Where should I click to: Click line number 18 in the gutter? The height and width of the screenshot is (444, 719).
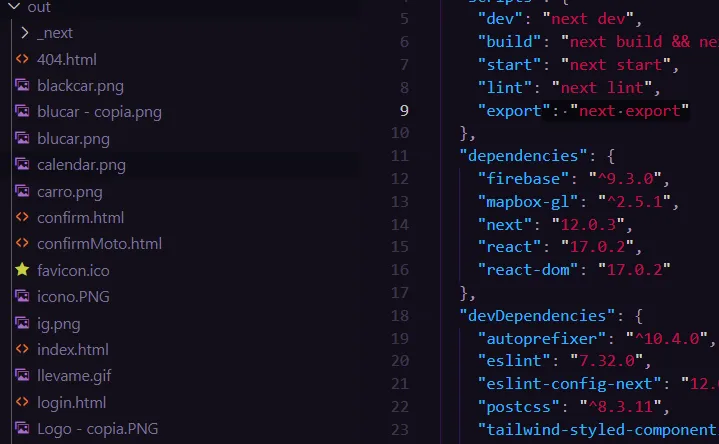click(400, 316)
